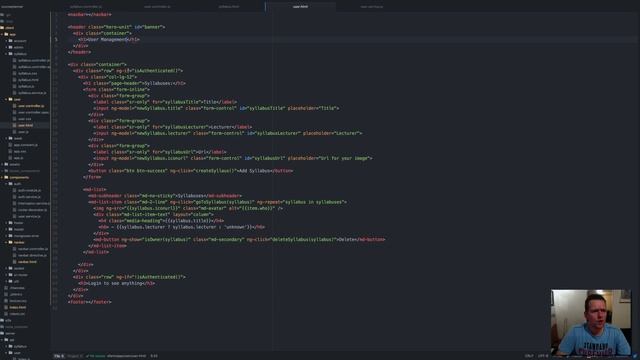The width and height of the screenshot is (640, 360).
Task: Collapse the app folder in the tree
Action: tap(2, 34)
